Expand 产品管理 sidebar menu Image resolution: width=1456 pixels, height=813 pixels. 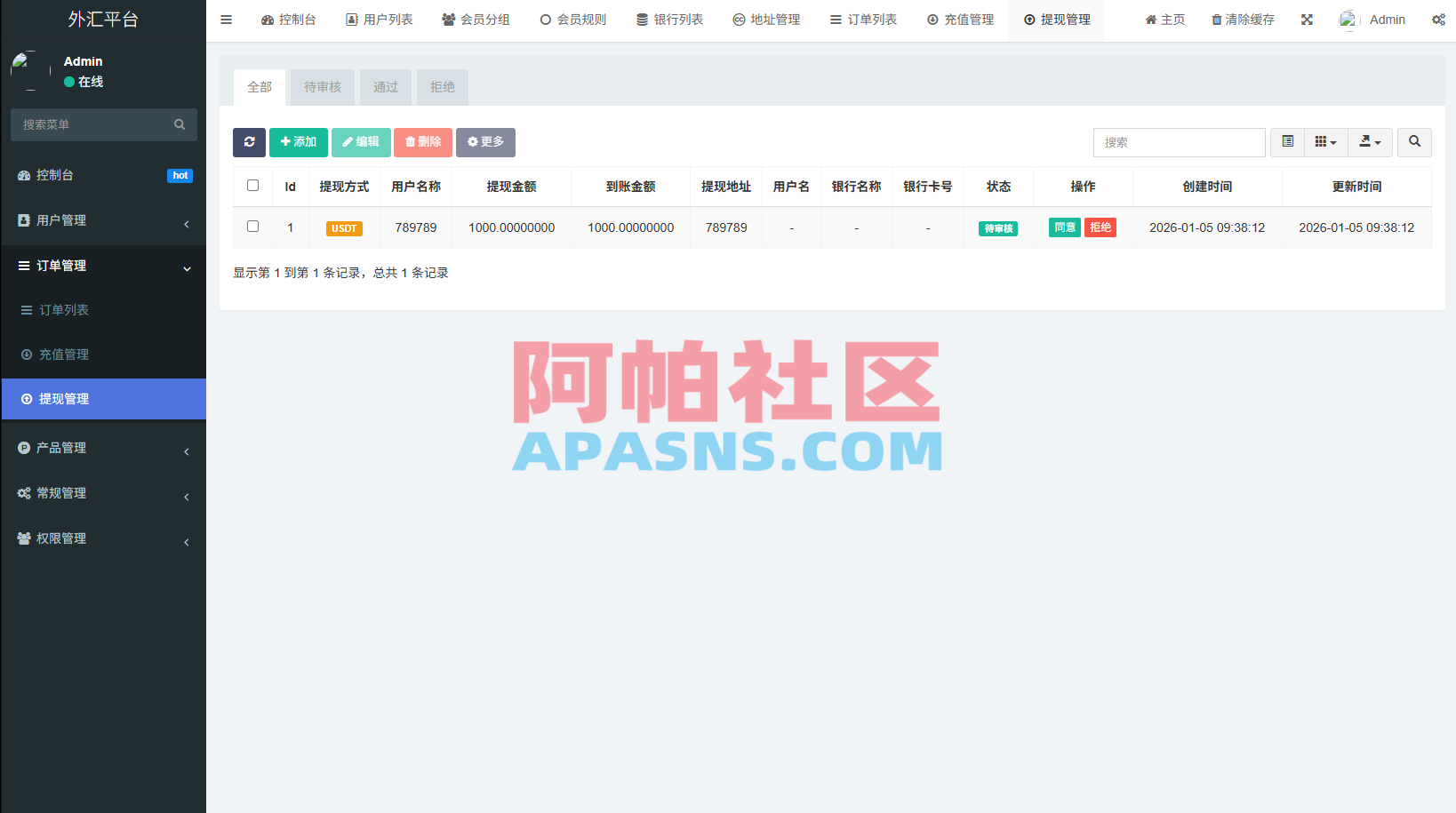pyautogui.click(x=103, y=448)
